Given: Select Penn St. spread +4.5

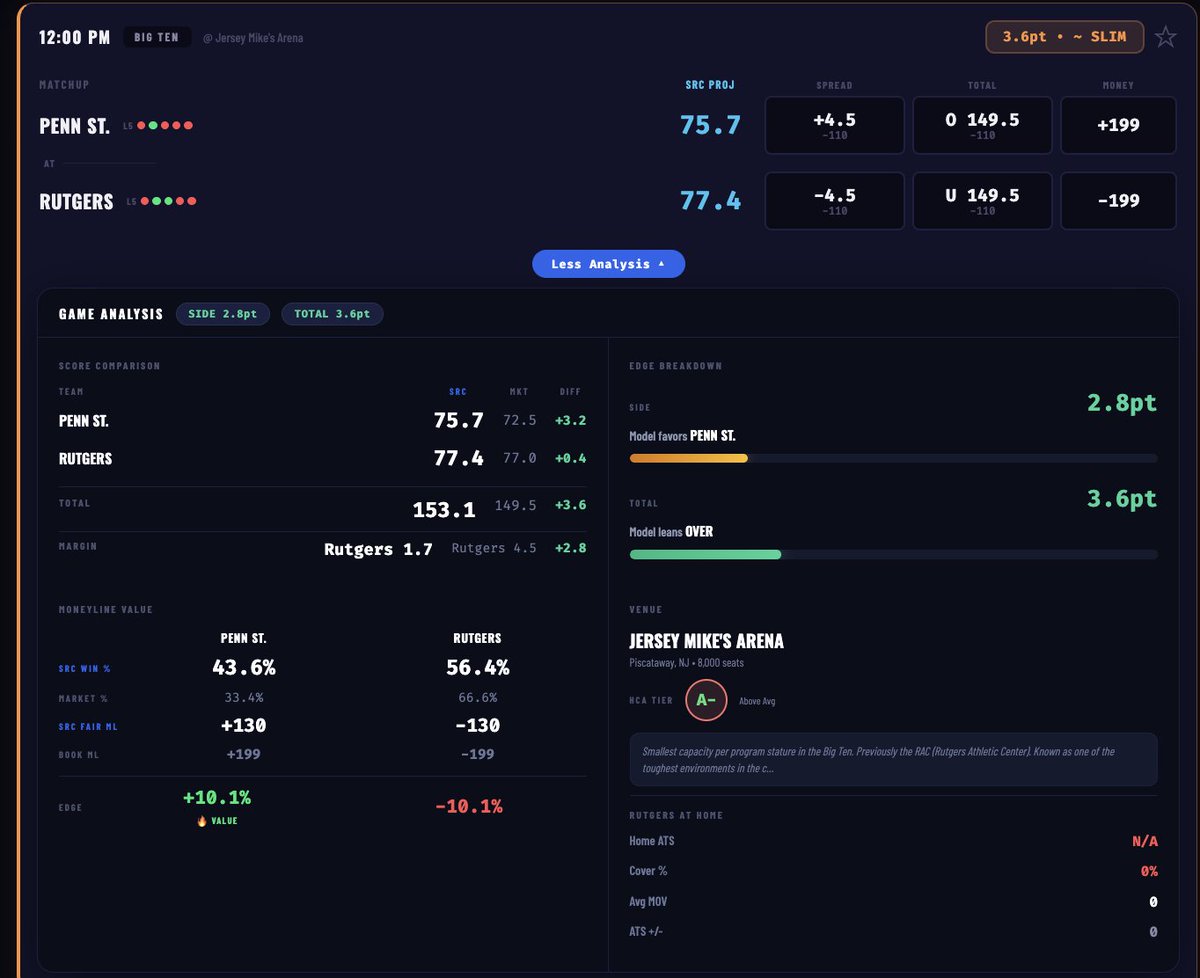Looking at the screenshot, I should pos(835,125).
